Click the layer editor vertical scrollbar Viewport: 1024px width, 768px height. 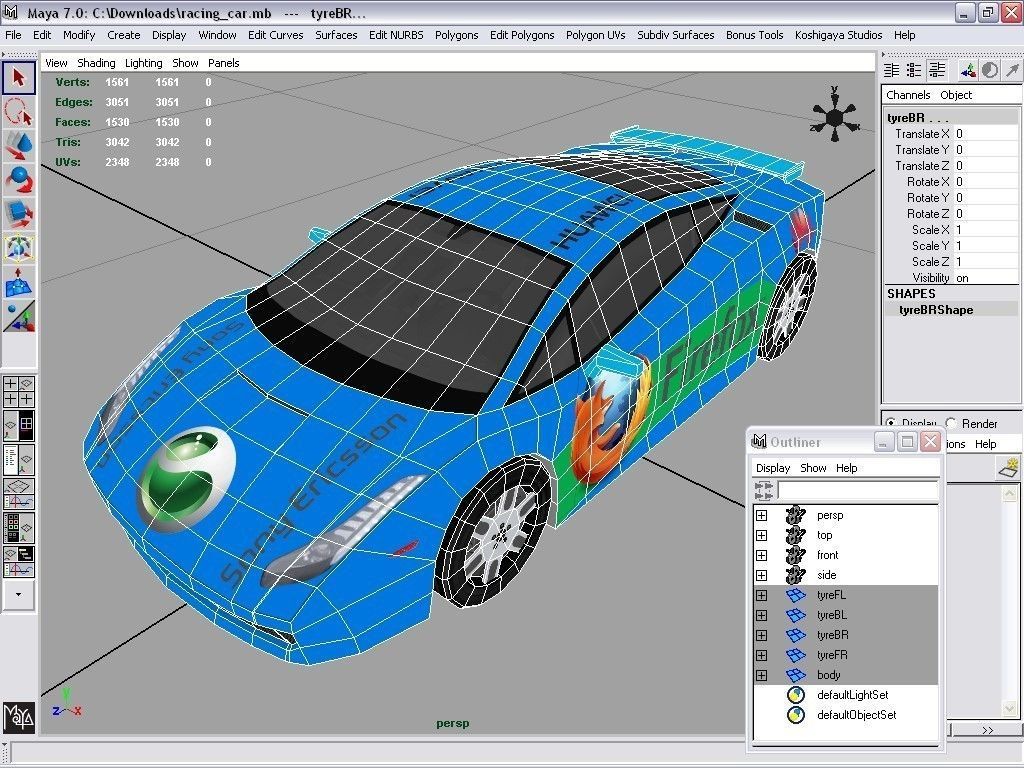click(1009, 600)
